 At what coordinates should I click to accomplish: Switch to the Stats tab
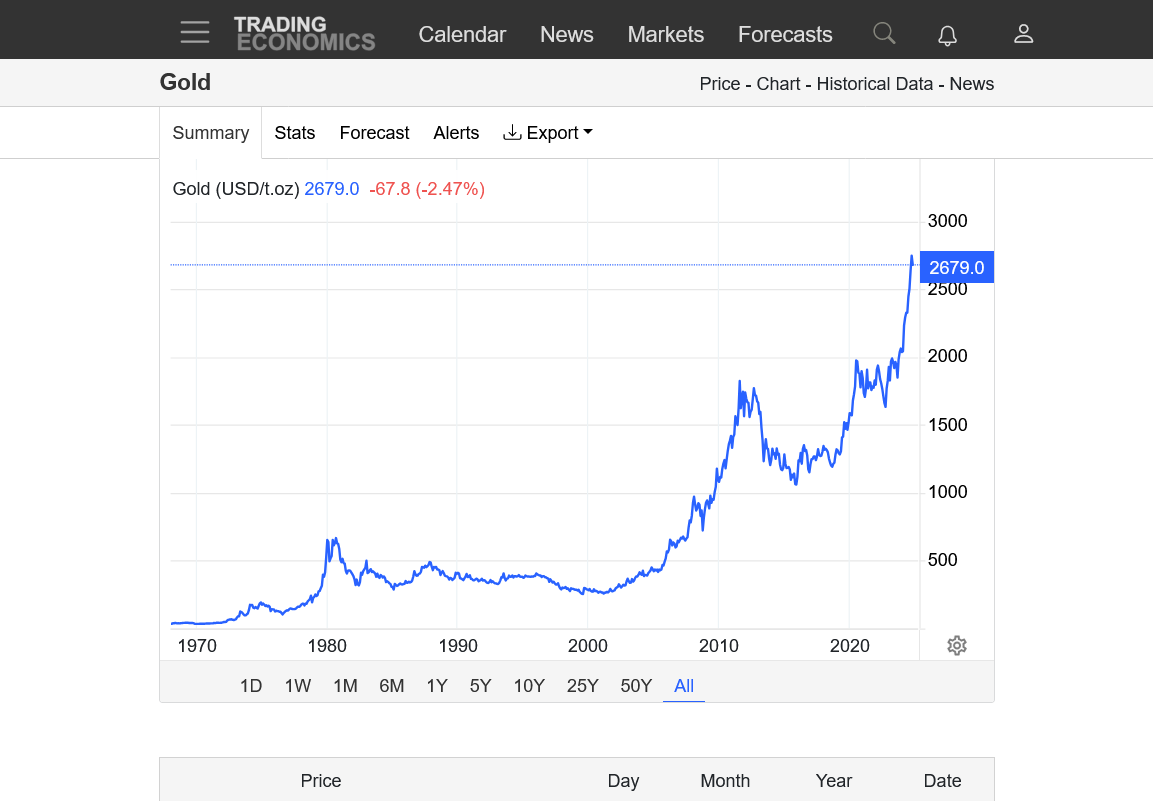tap(294, 133)
